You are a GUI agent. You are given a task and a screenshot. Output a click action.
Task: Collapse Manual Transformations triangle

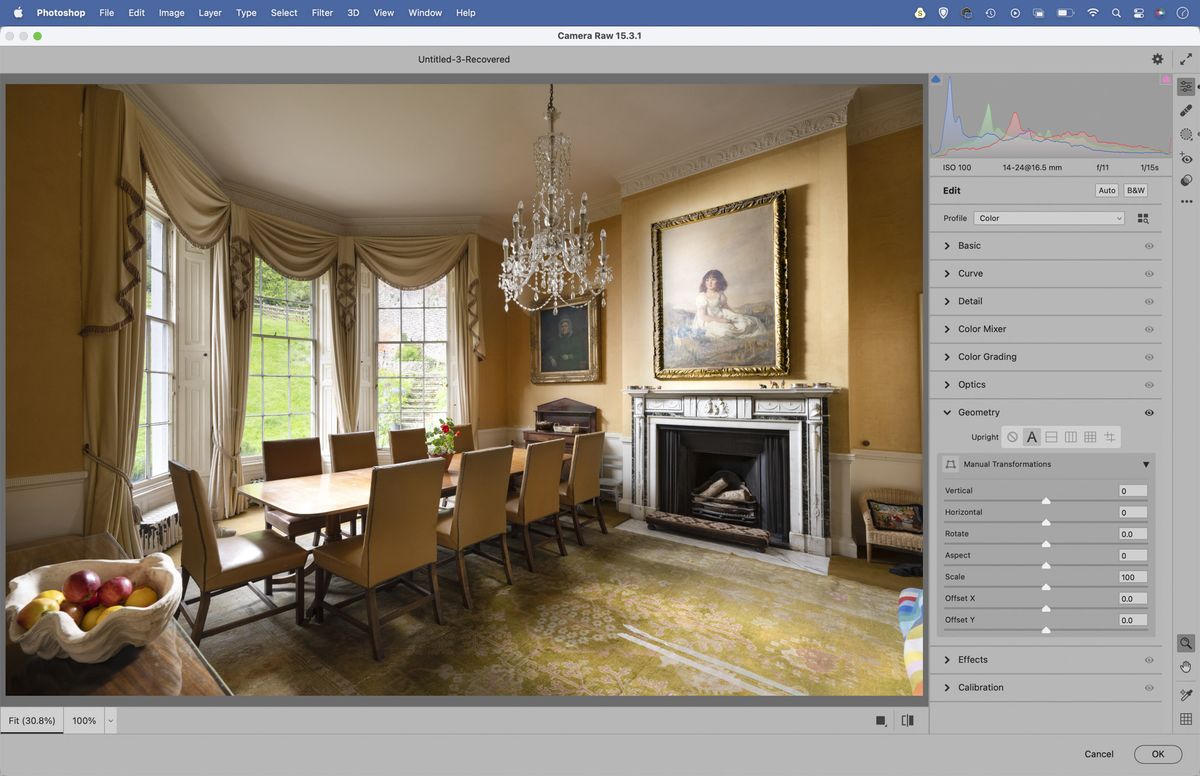[x=1146, y=464]
